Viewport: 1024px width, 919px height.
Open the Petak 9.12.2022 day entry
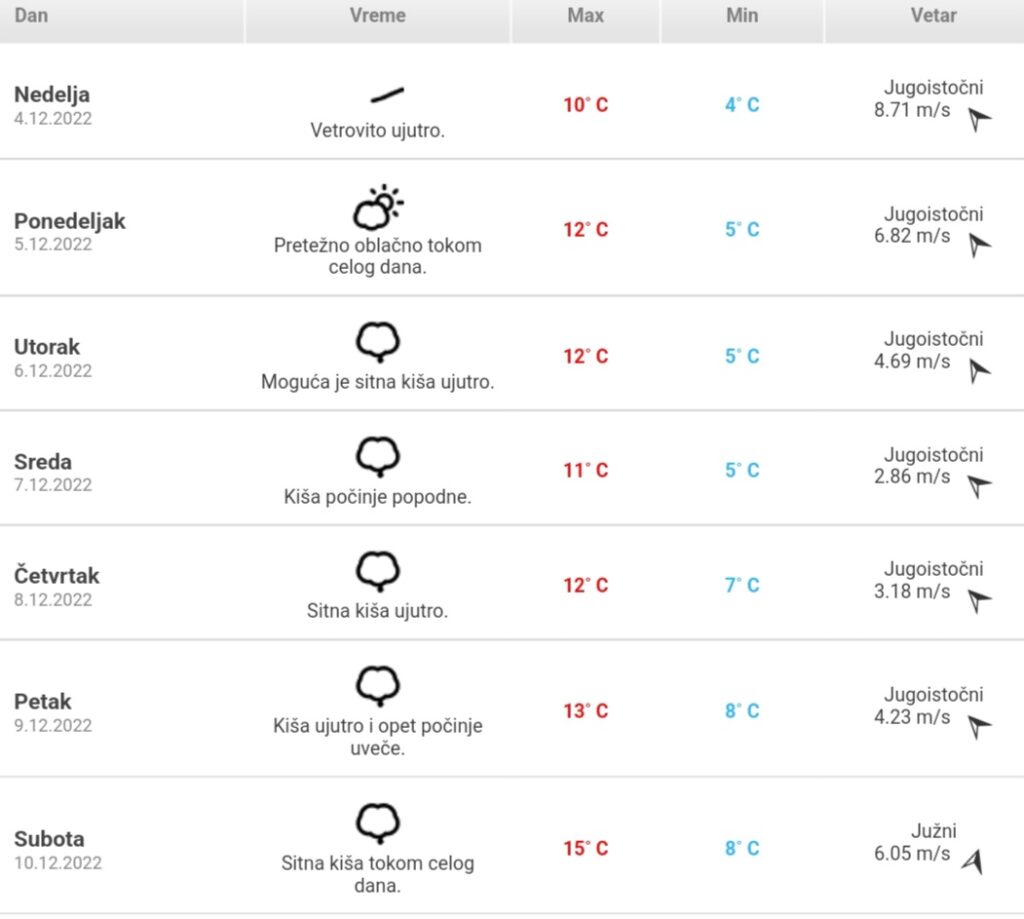tap(53, 712)
